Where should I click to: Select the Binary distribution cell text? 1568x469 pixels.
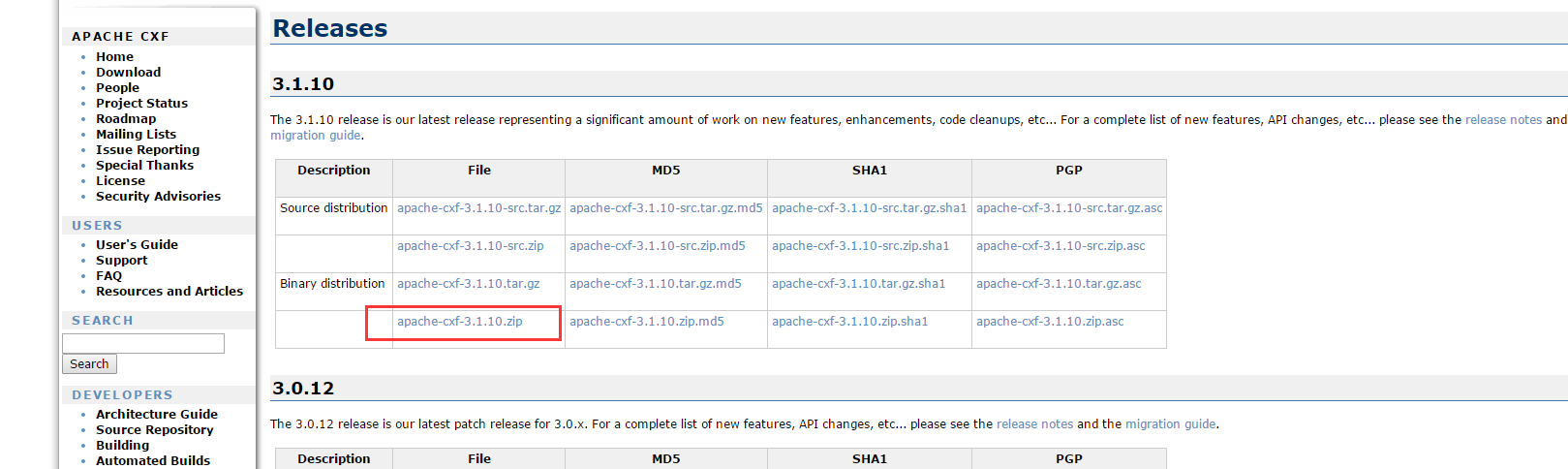click(x=332, y=284)
